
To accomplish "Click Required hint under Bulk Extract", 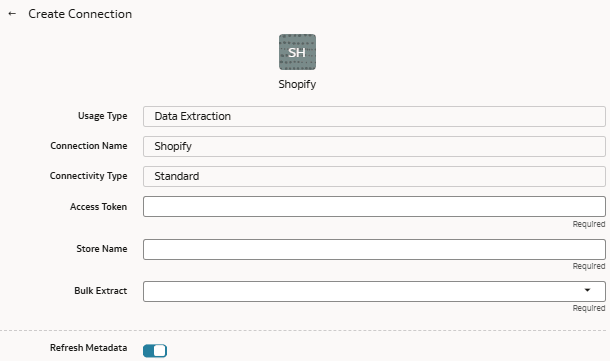I will tap(589, 308).
